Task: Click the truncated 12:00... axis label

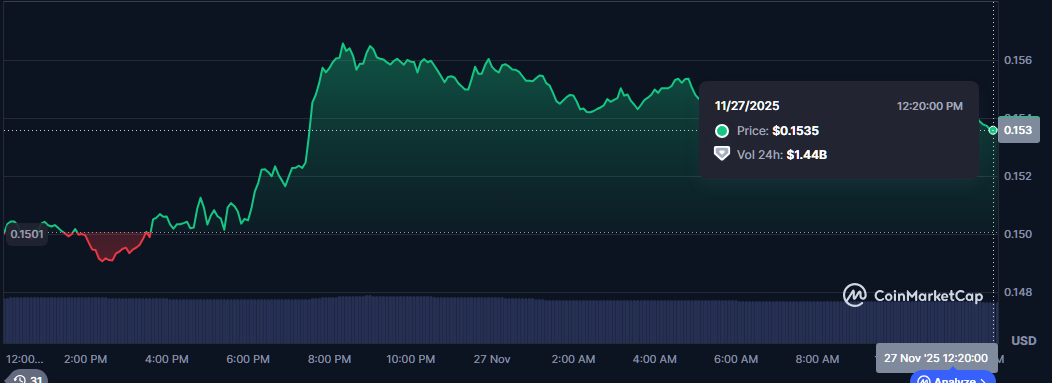Action: tap(25, 359)
